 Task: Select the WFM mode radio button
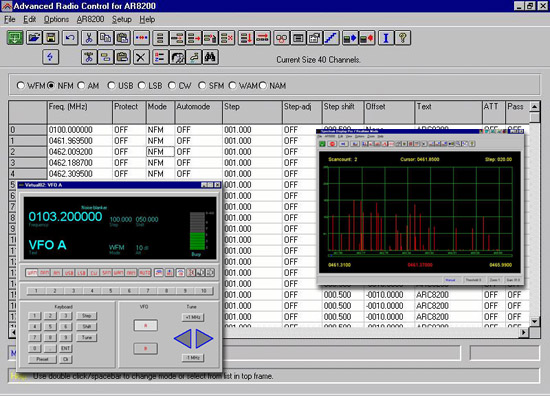click(21, 86)
